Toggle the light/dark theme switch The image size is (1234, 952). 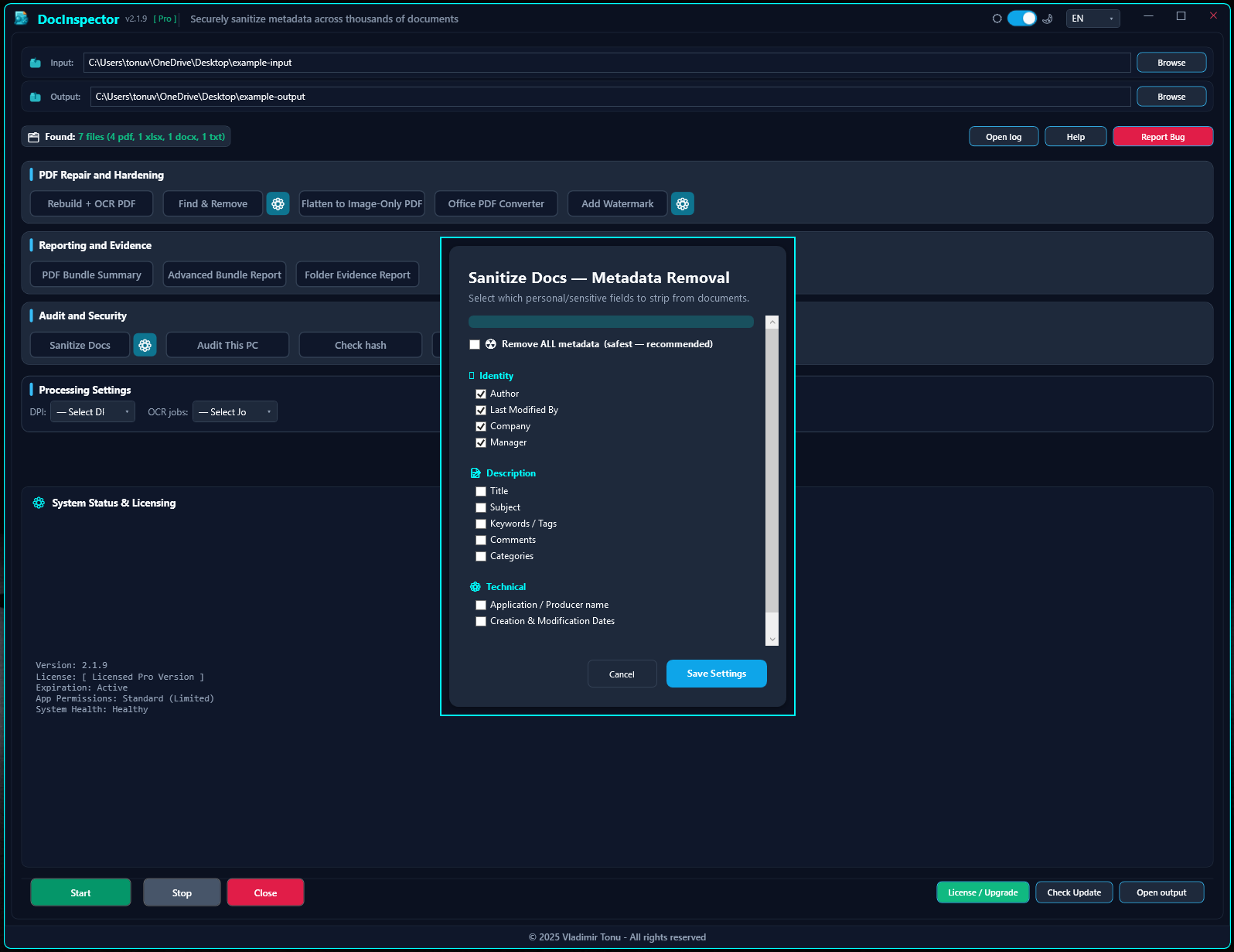tap(1021, 19)
